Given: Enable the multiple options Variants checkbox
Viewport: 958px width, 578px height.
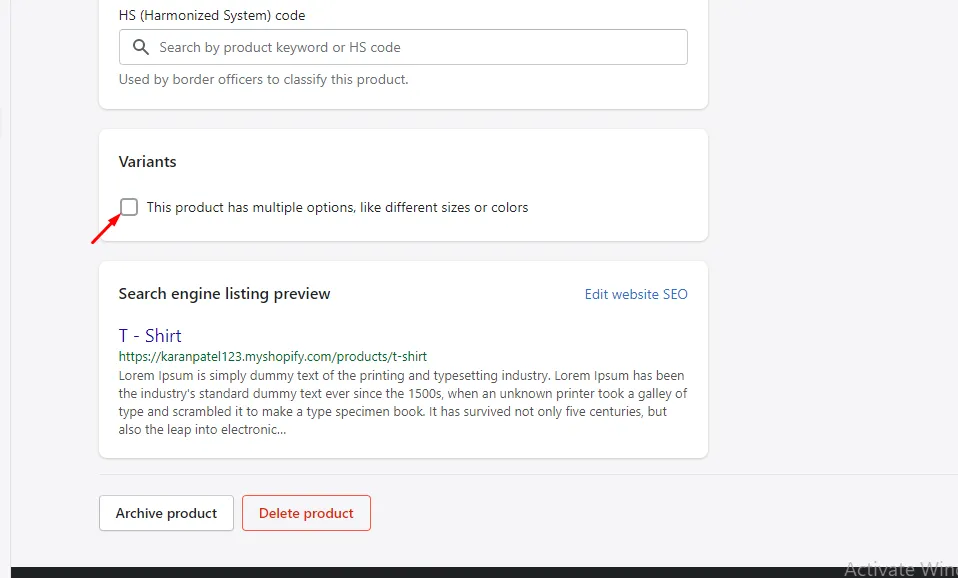Looking at the screenshot, I should click(x=129, y=207).
